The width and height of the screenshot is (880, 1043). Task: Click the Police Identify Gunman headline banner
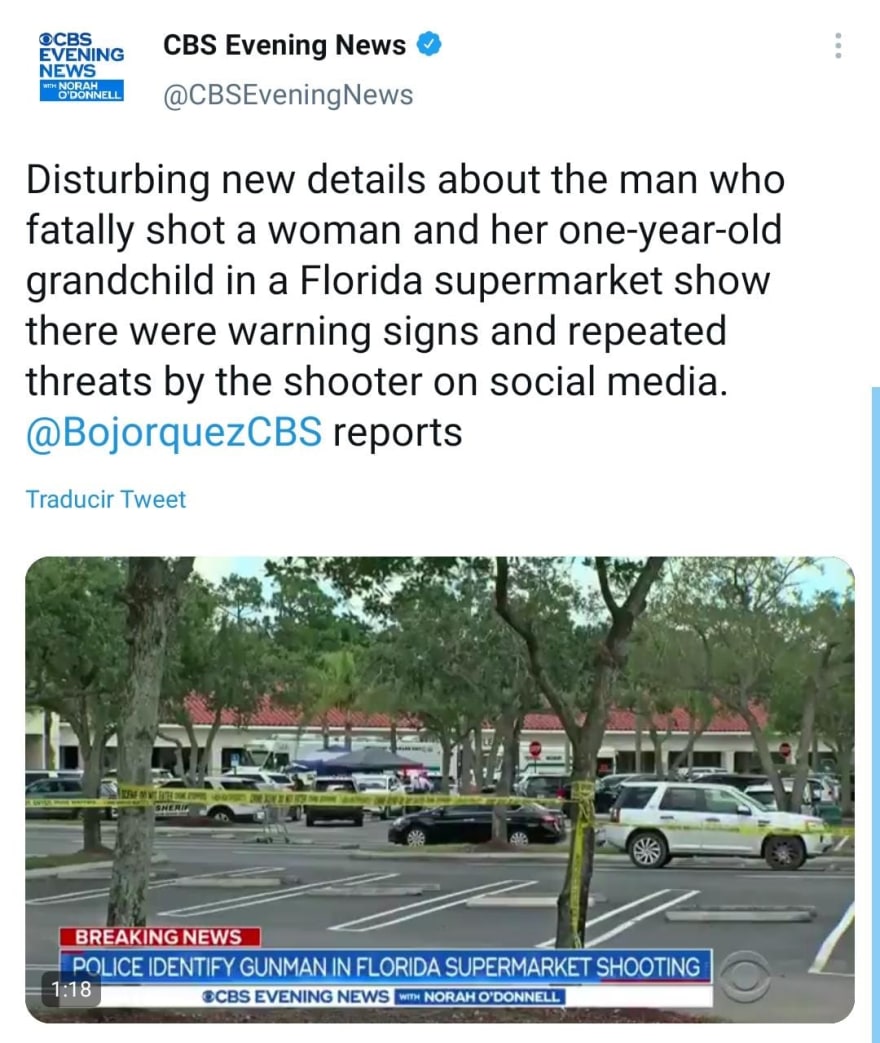[x=386, y=967]
